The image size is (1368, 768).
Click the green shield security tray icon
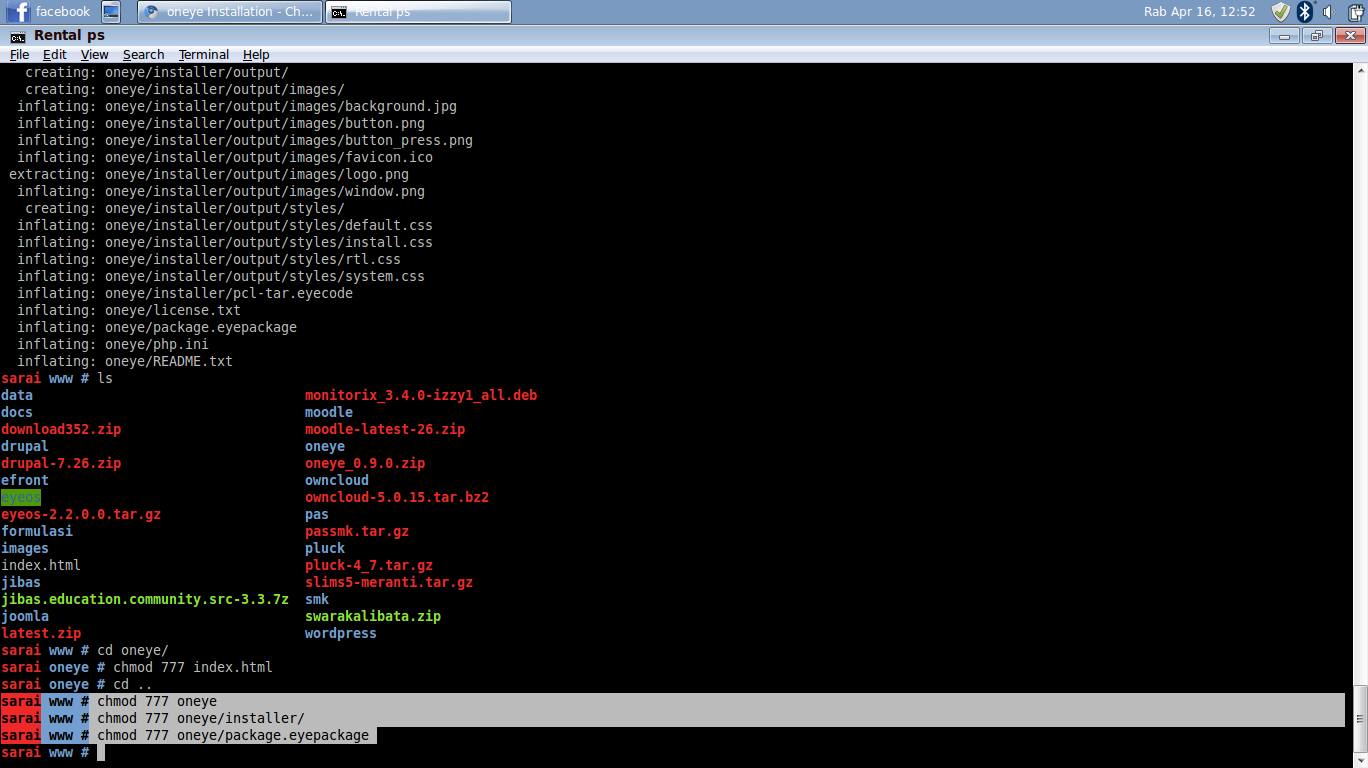point(1281,12)
